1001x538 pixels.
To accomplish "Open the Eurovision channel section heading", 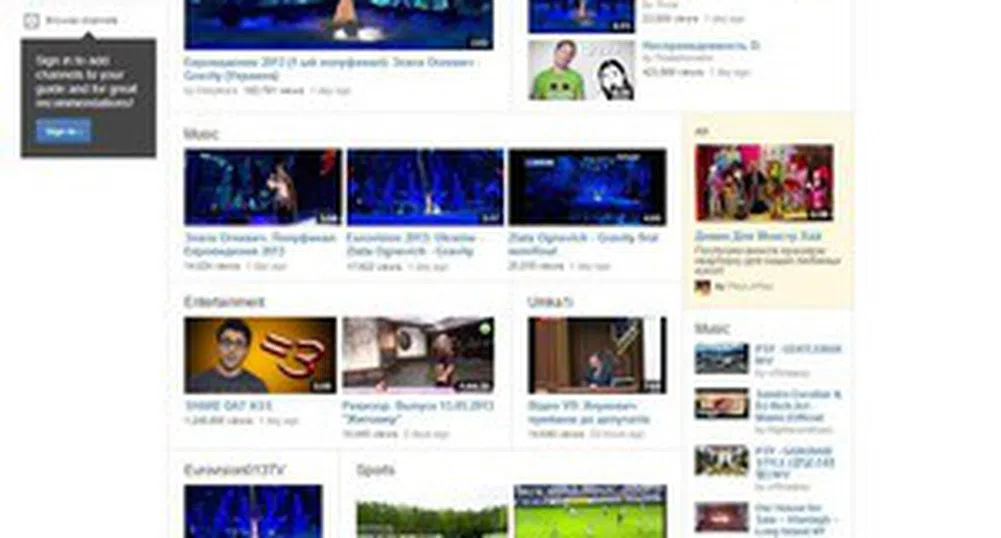I will tap(237, 470).
